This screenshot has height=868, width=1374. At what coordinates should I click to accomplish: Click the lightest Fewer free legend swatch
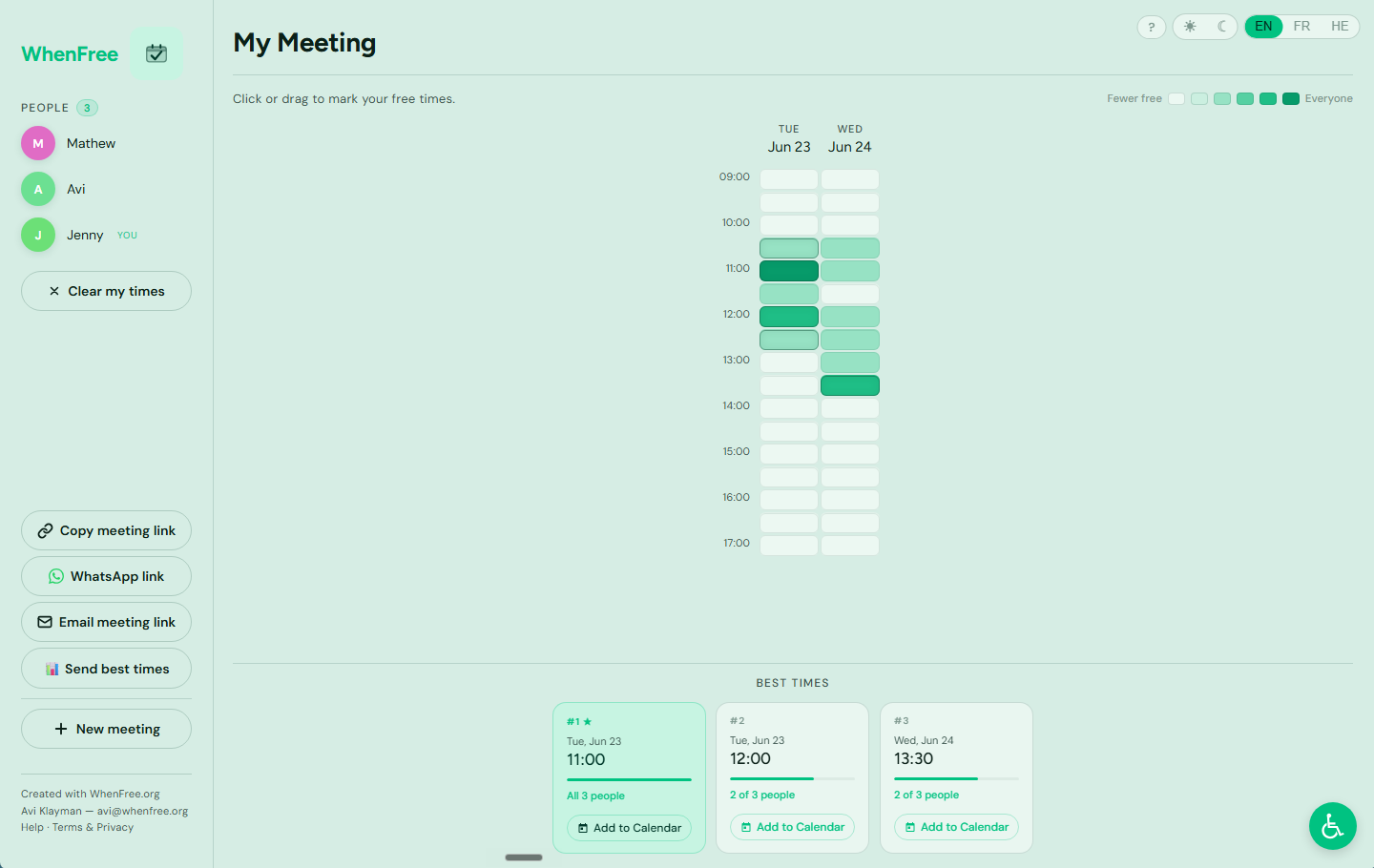(x=1176, y=98)
